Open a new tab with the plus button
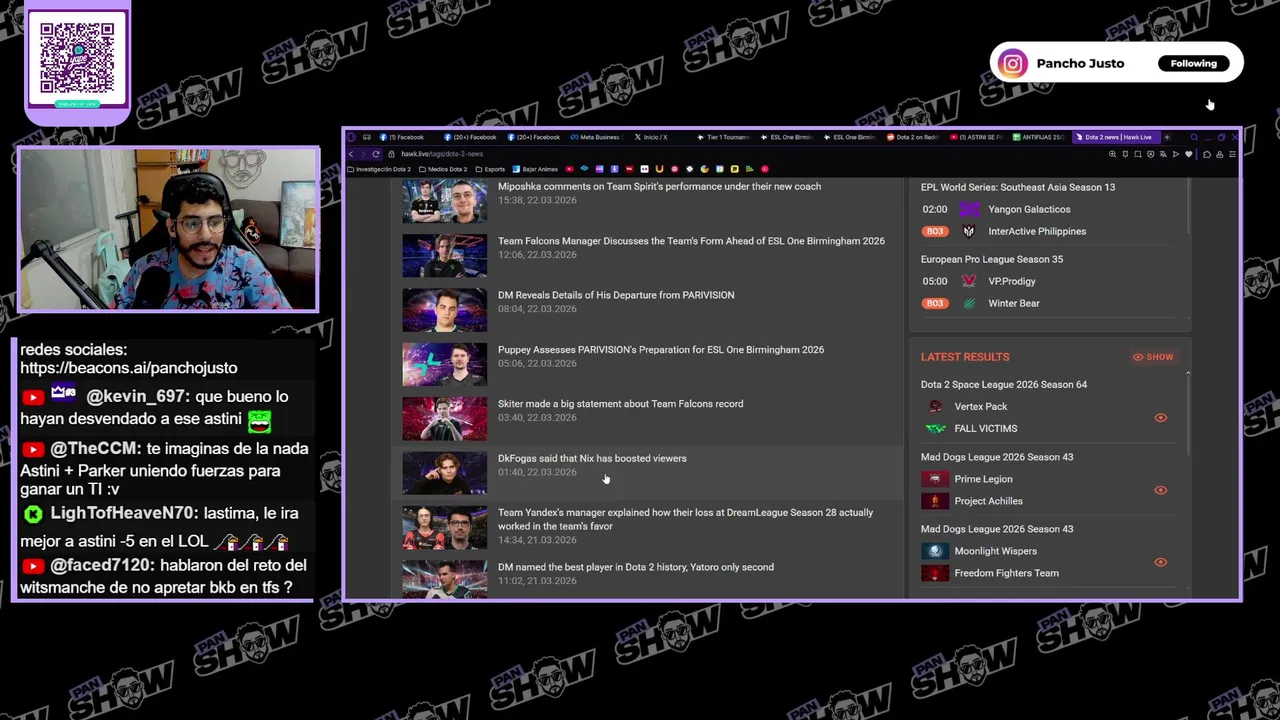Screen dimensions: 1280x720 (1167, 137)
